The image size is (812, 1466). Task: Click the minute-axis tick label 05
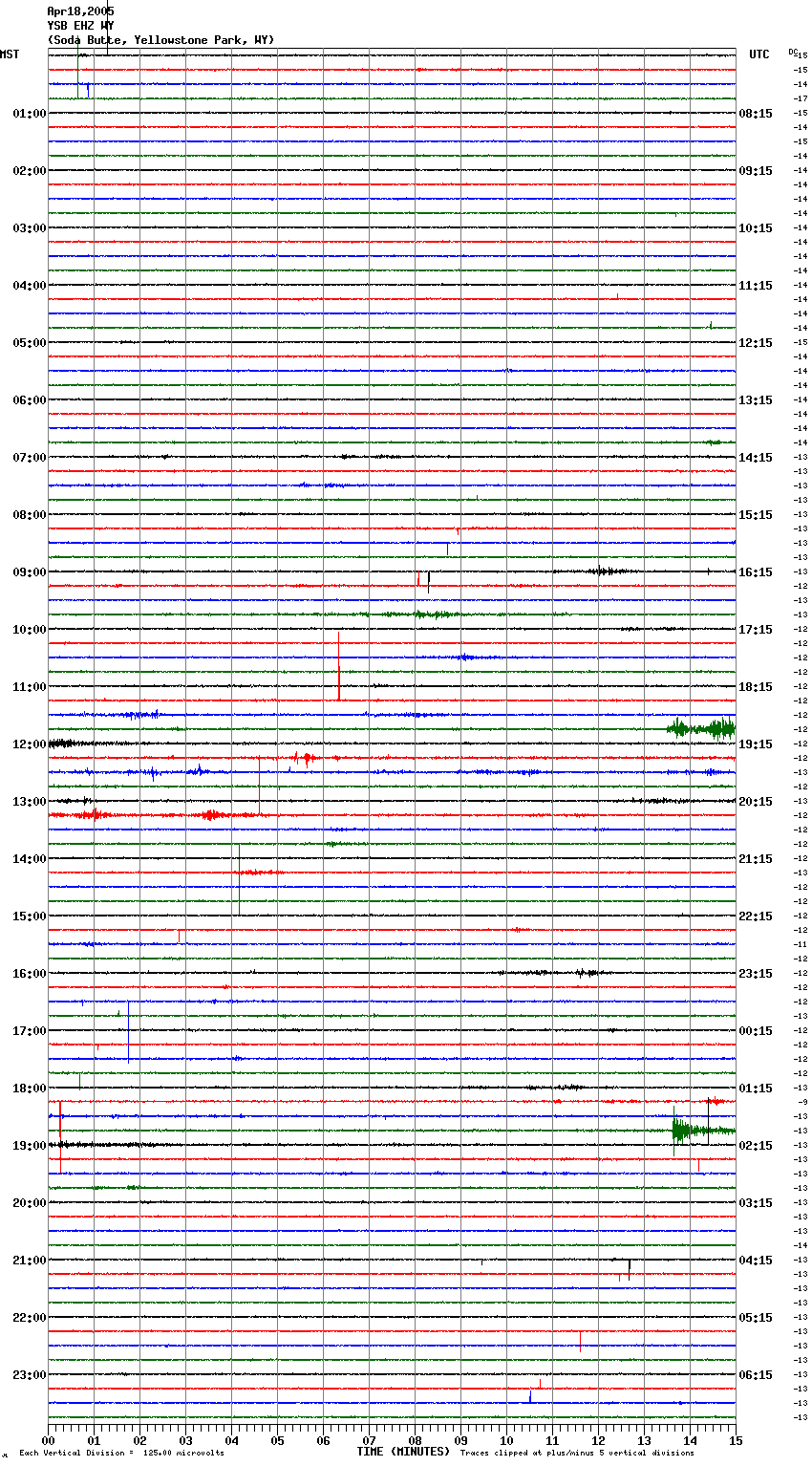coord(277,1440)
